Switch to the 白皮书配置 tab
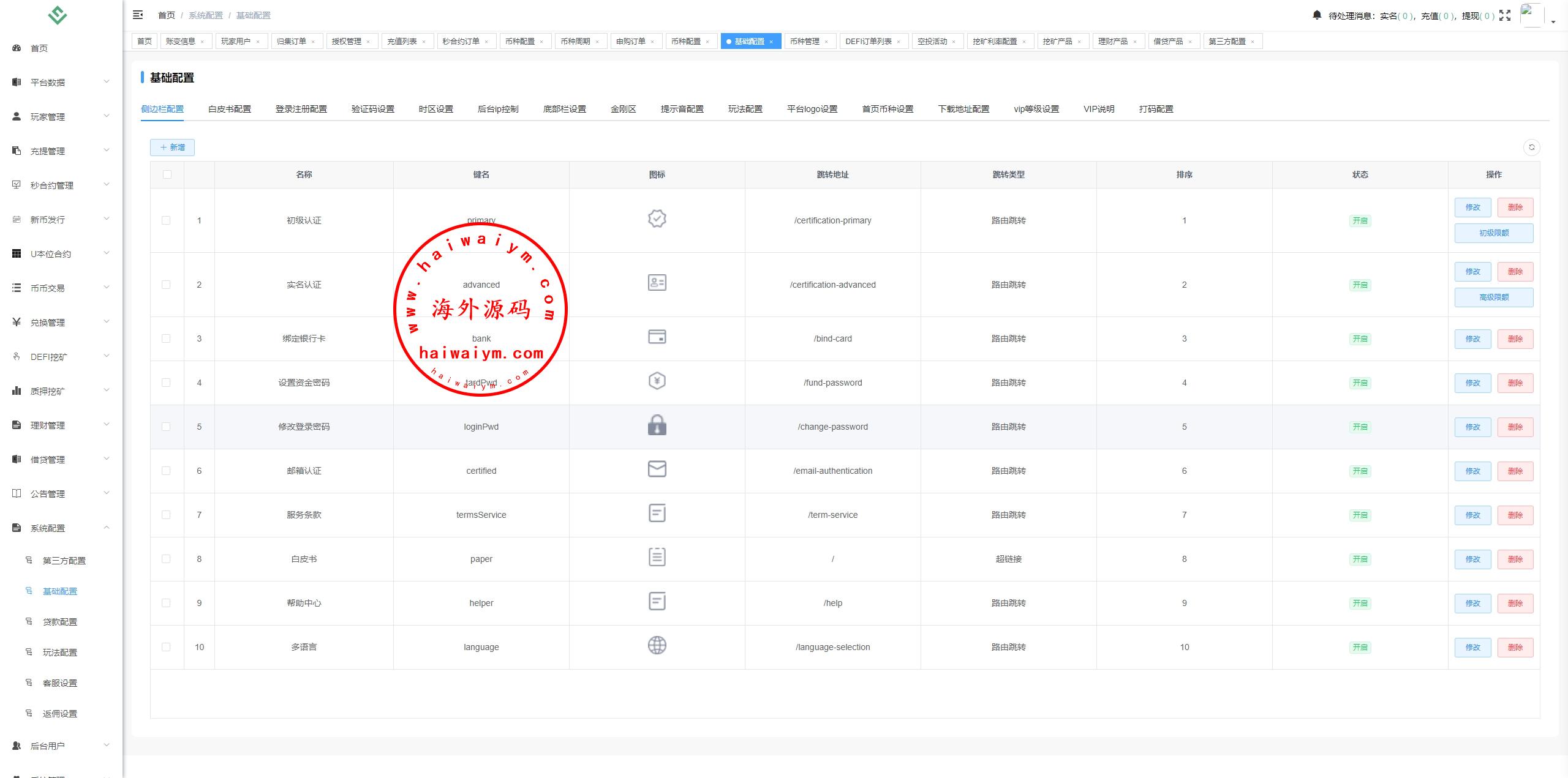Screen dimensions: 1568x778 click(229, 109)
